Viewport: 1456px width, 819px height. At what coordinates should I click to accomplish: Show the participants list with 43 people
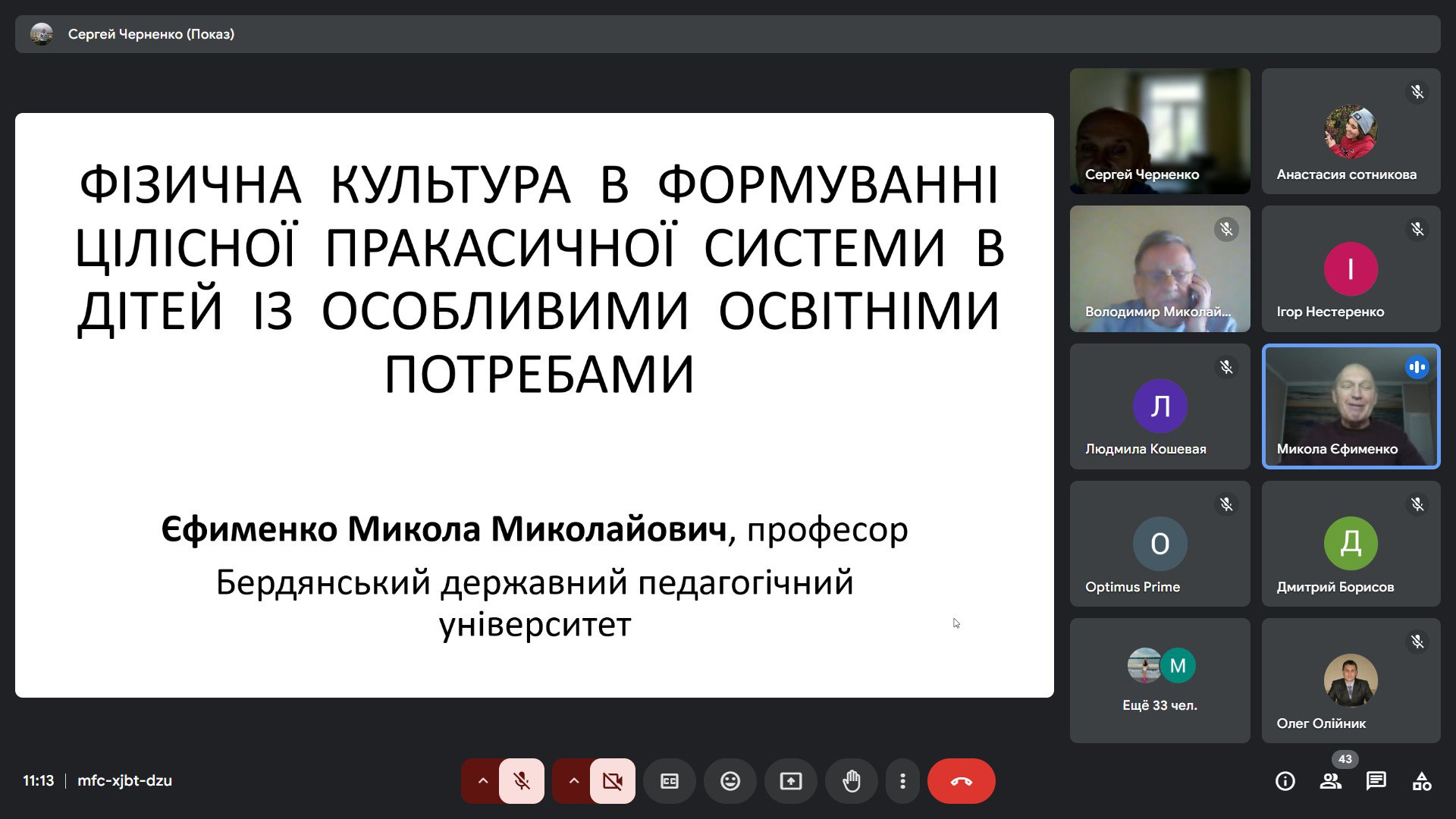1330,781
